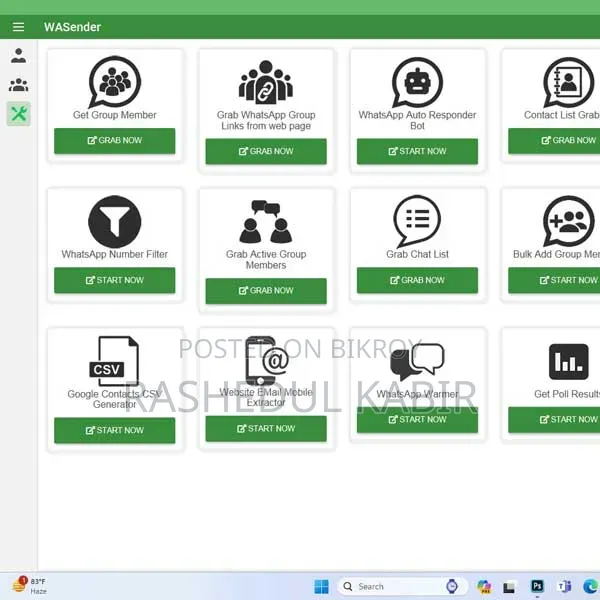
Task: Grab Now under Grab Chat List
Action: tap(417, 280)
